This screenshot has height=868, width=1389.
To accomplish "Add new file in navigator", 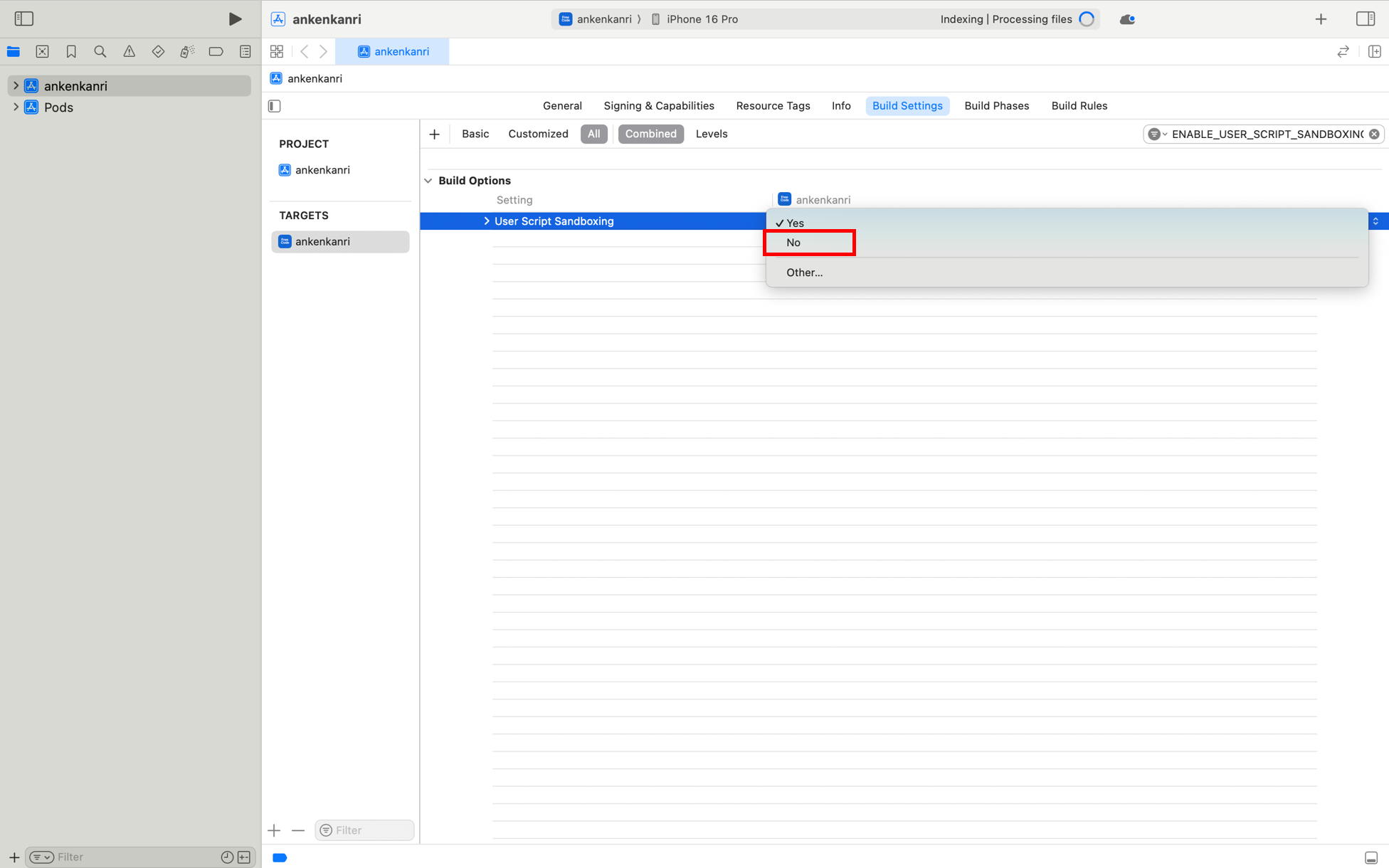I will click(14, 857).
